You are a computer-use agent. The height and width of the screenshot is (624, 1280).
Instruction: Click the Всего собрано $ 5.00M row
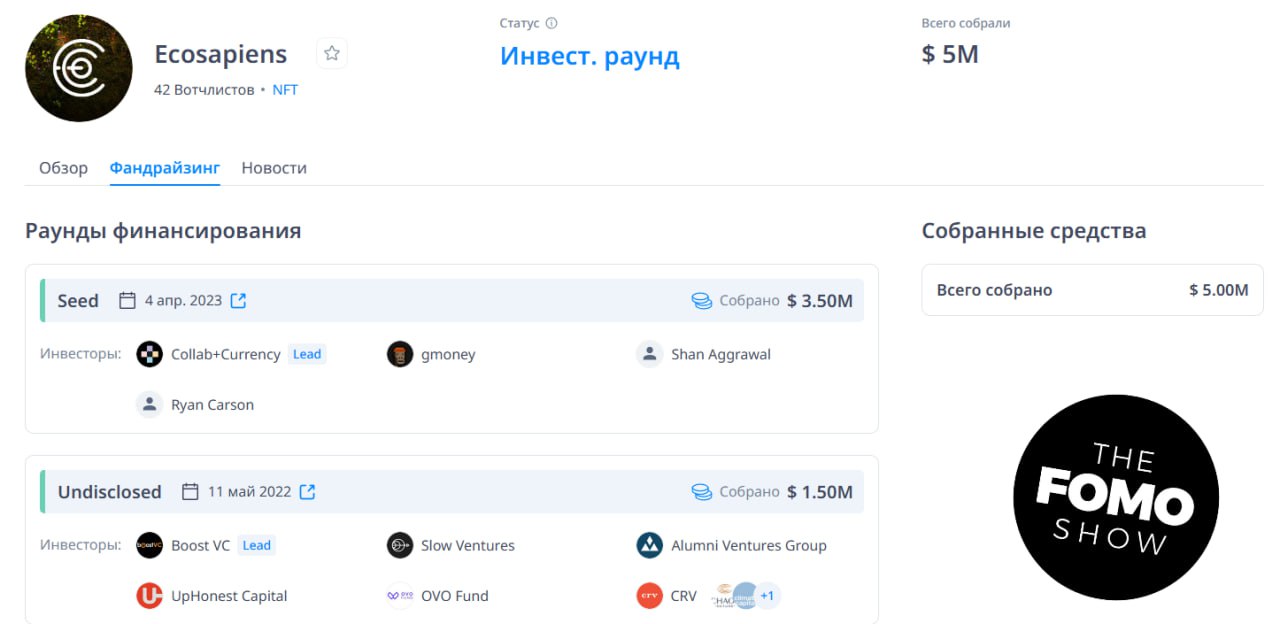pyautogui.click(x=1092, y=290)
